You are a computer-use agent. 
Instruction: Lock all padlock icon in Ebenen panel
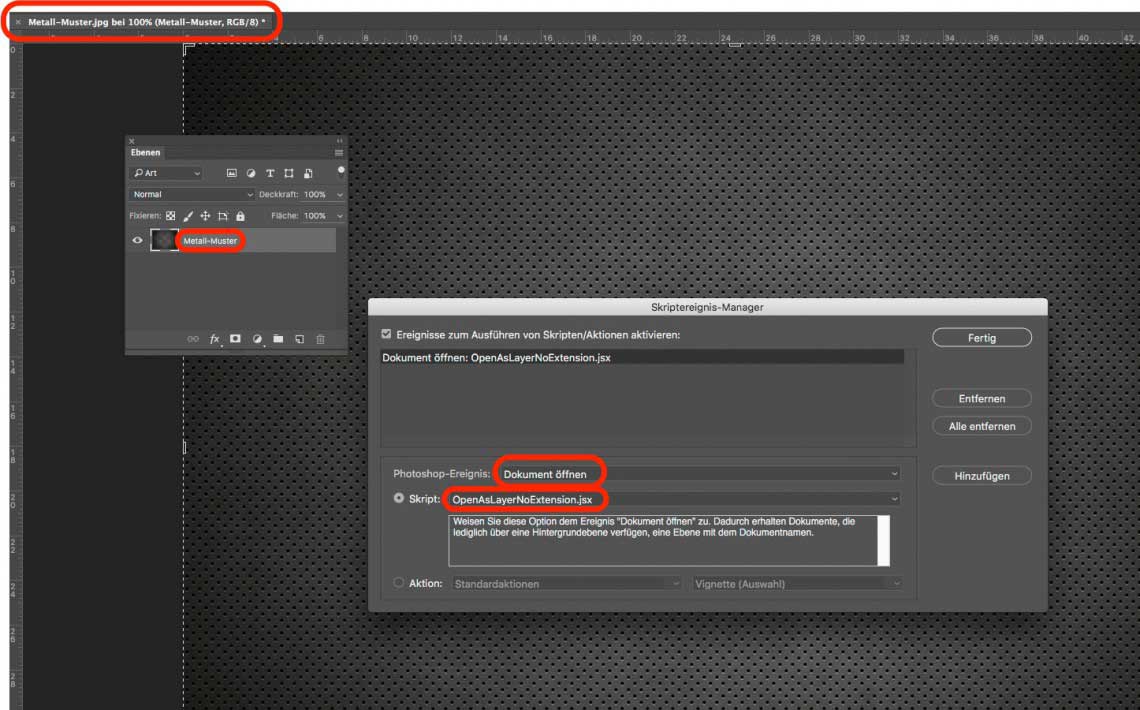[241, 216]
